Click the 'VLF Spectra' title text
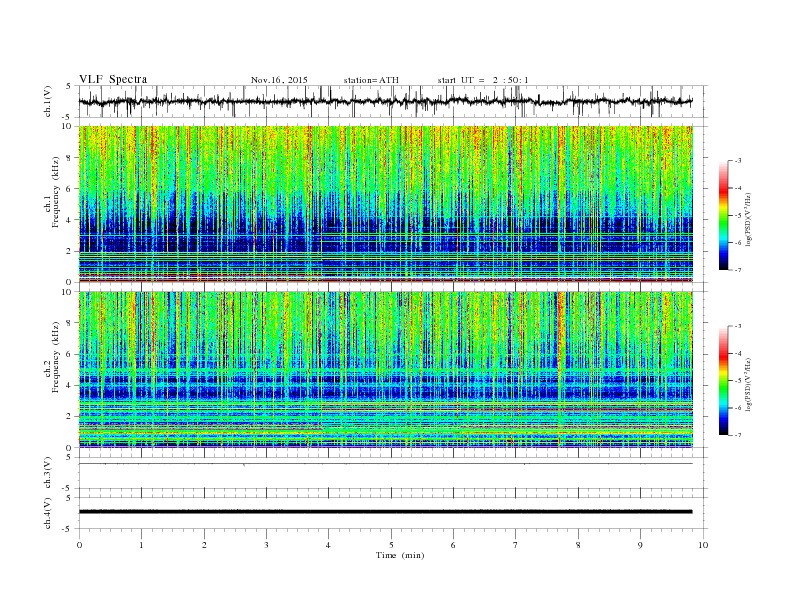 [x=113, y=79]
